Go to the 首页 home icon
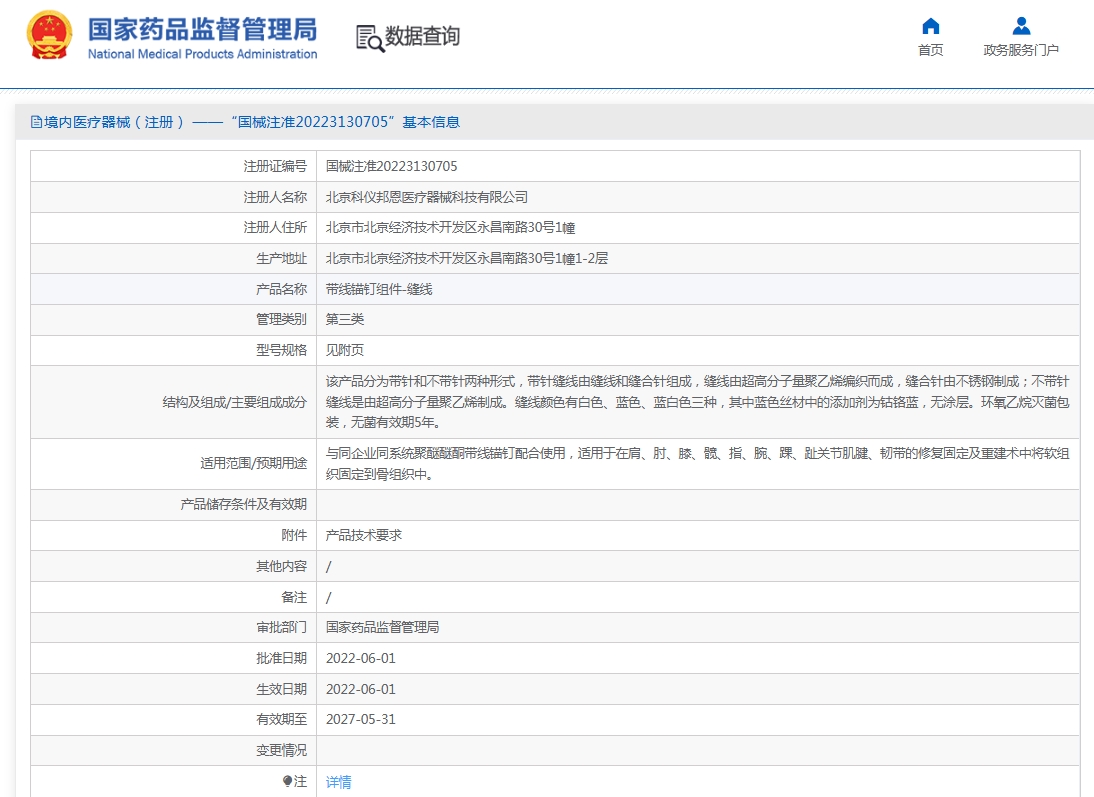Viewport: 1094px width, 797px height. (x=931, y=27)
